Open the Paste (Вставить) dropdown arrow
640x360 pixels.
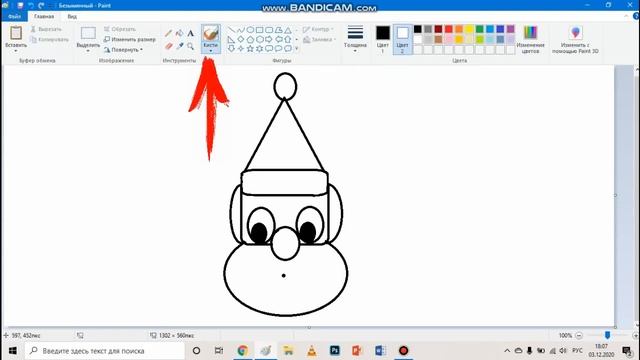tap(16, 51)
